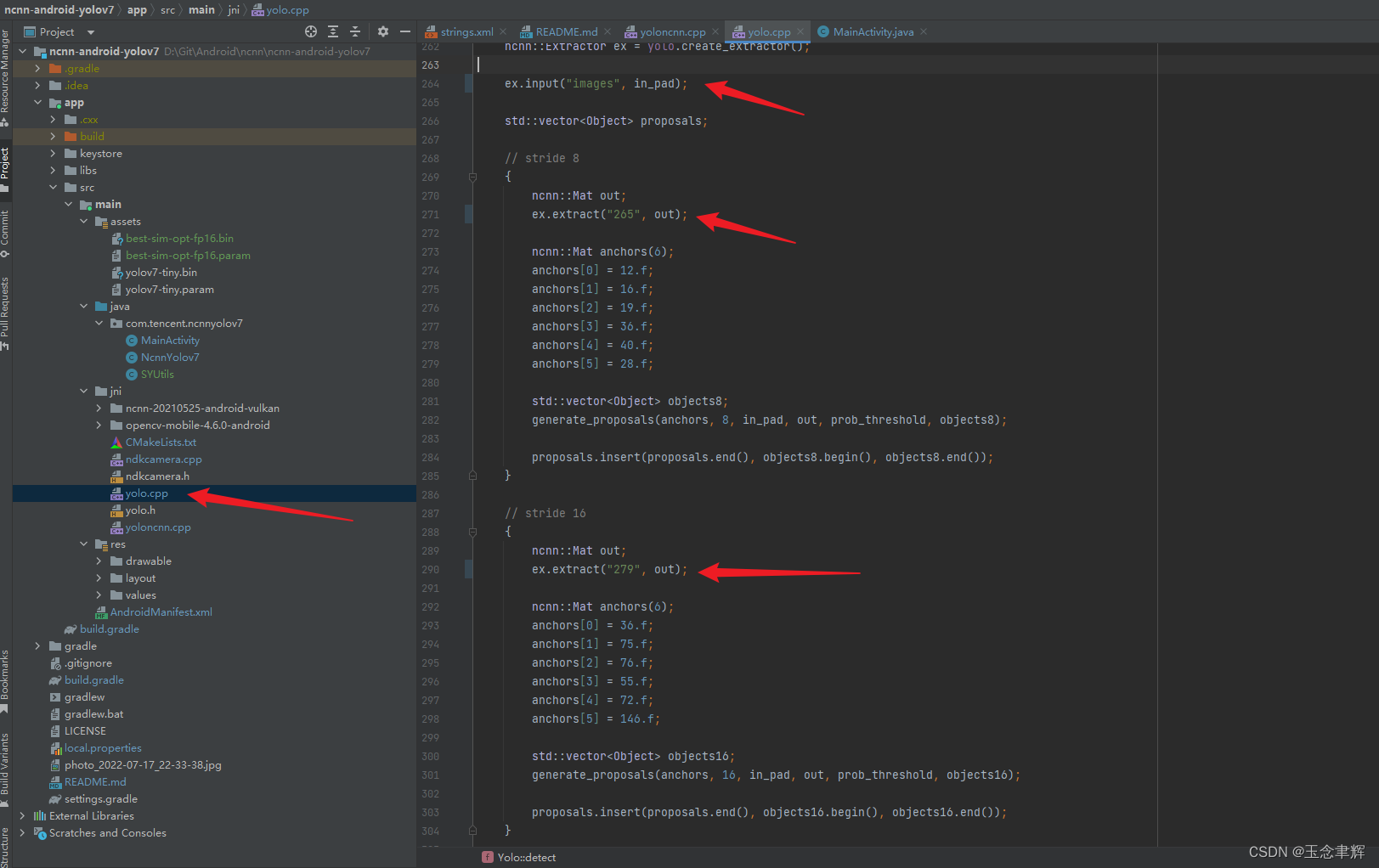Open the Build Variants side tool window

(5, 770)
